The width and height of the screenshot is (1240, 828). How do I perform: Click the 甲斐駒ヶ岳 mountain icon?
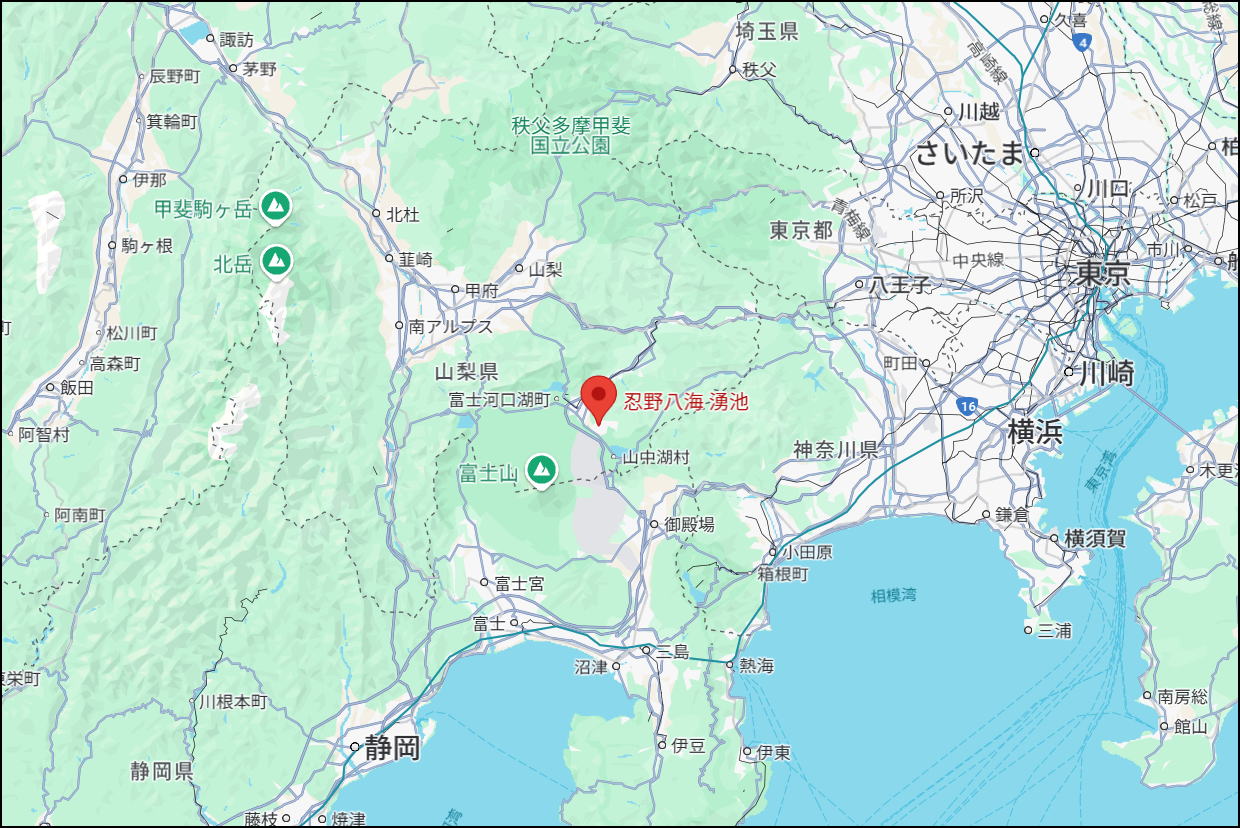tap(275, 207)
